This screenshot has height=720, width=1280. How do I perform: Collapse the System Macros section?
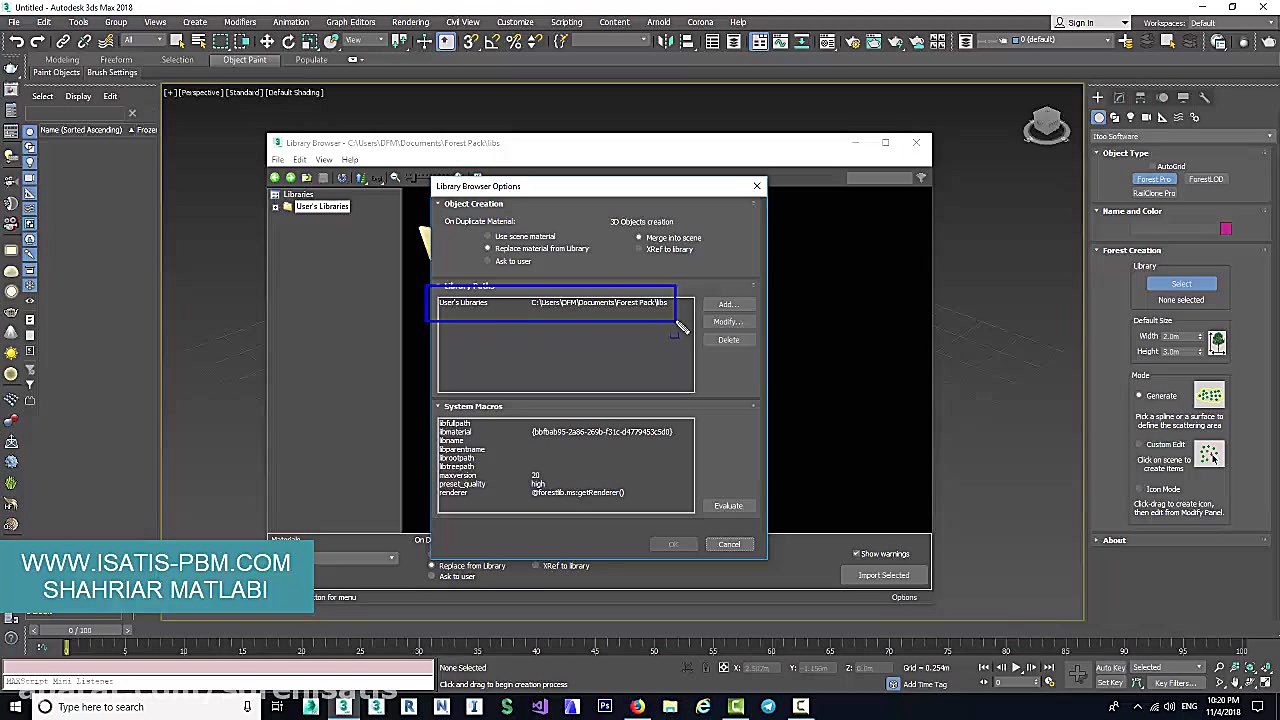coord(473,406)
